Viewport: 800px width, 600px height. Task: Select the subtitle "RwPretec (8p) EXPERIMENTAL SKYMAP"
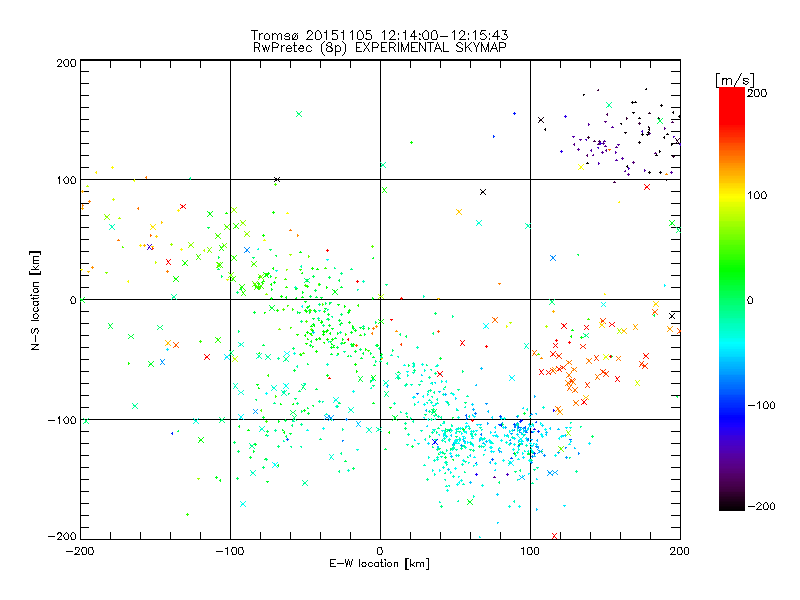[380, 47]
